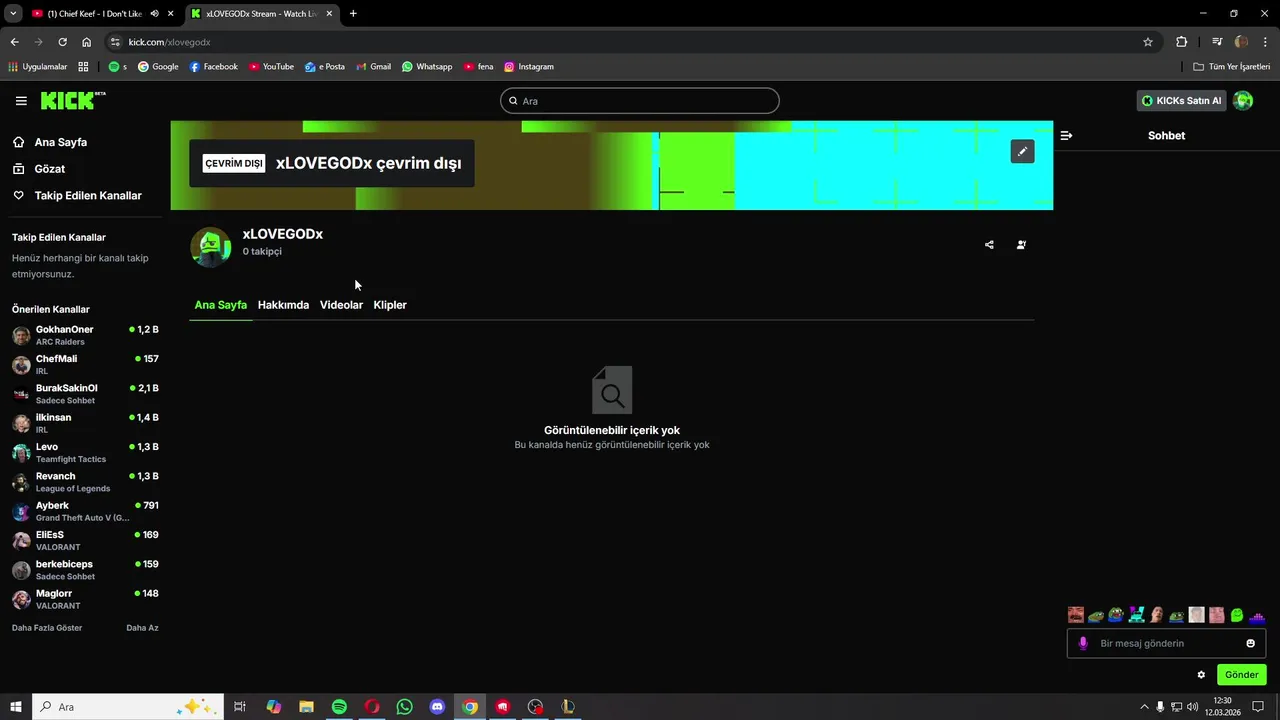This screenshot has width=1280, height=720.
Task: Reload the page with the refresh icon
Action: click(62, 42)
